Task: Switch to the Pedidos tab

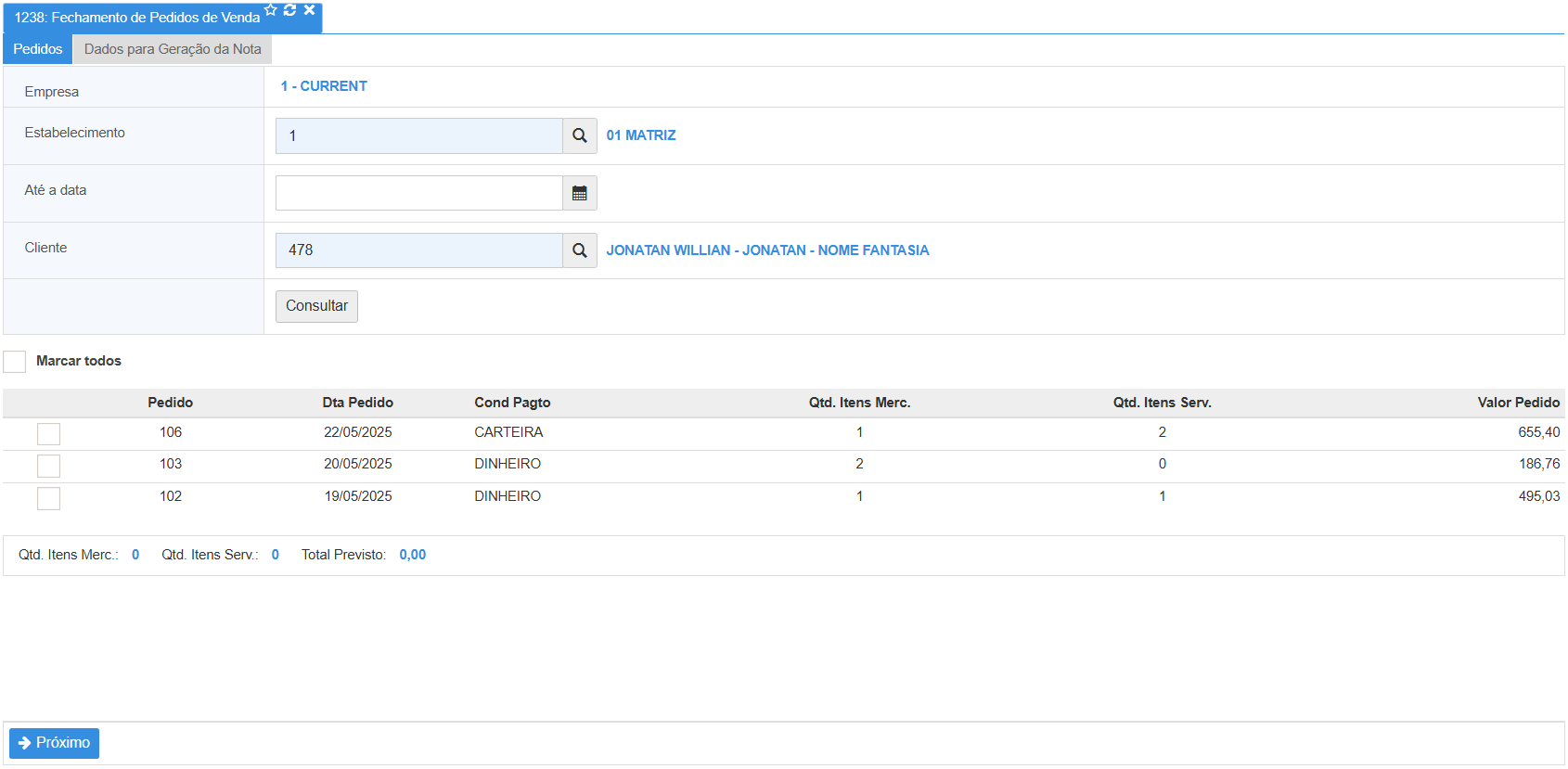Action: click(38, 49)
